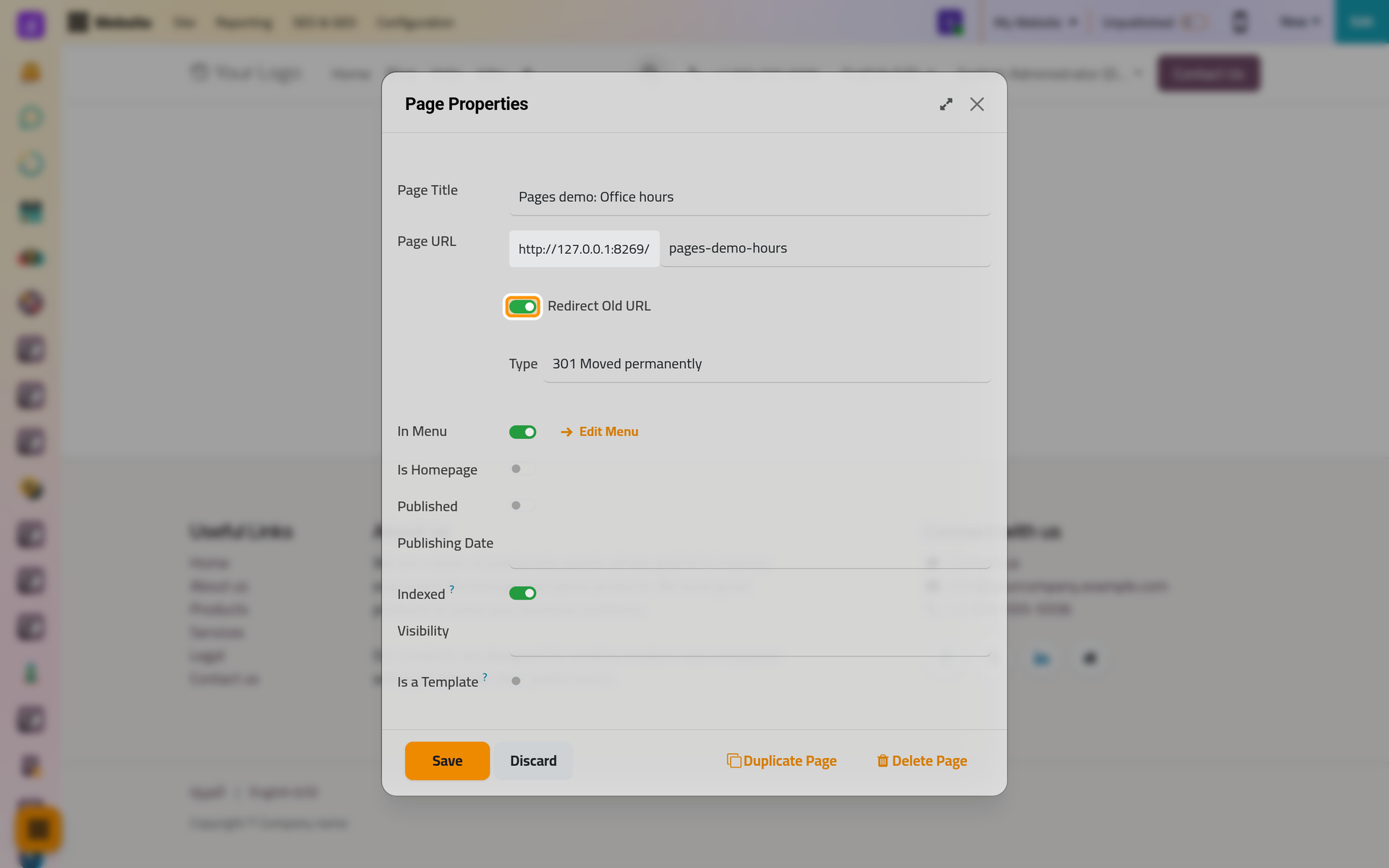Viewport: 1389px width, 868px height.
Task: Save the page properties
Action: [x=447, y=761]
